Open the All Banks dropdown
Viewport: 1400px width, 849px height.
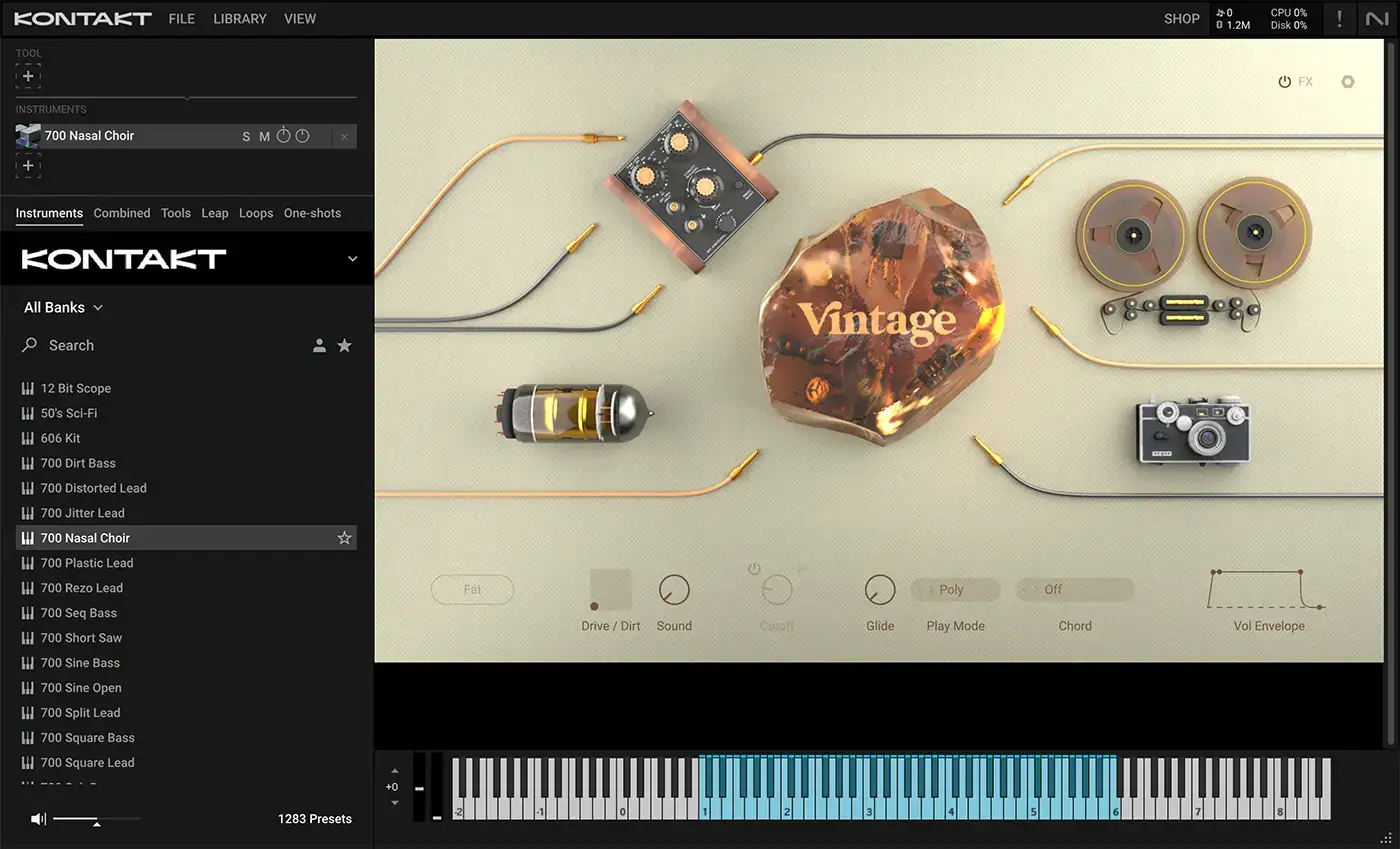(x=63, y=307)
